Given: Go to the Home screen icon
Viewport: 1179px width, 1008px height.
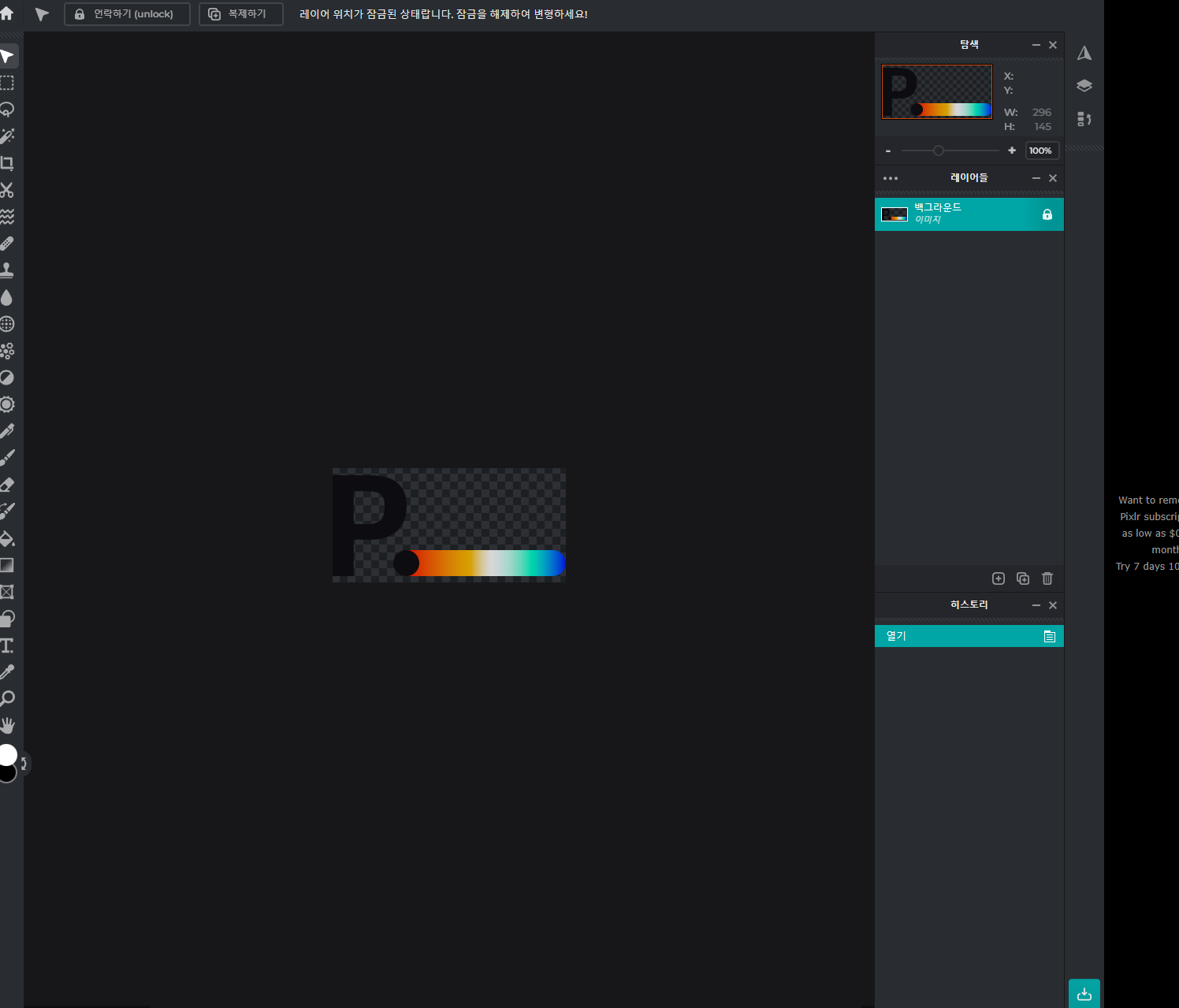Looking at the screenshot, I should coord(7,13).
